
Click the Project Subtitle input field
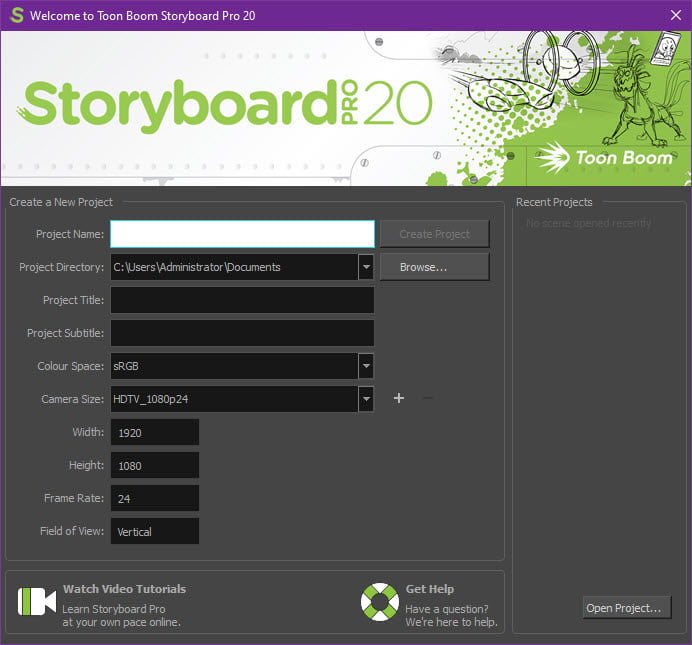(242, 333)
